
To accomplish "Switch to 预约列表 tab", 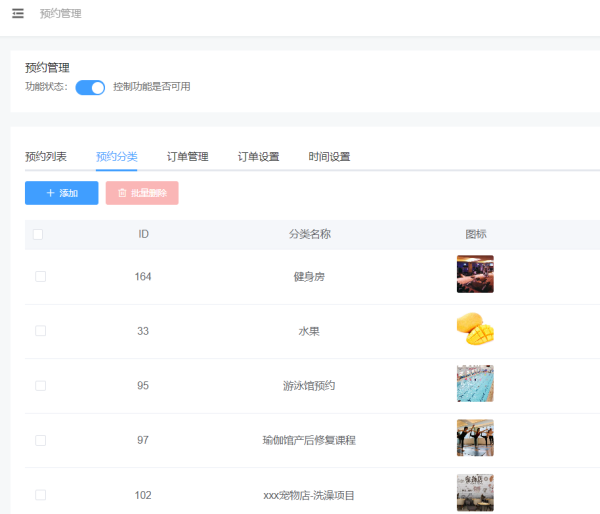I will coord(46,156).
